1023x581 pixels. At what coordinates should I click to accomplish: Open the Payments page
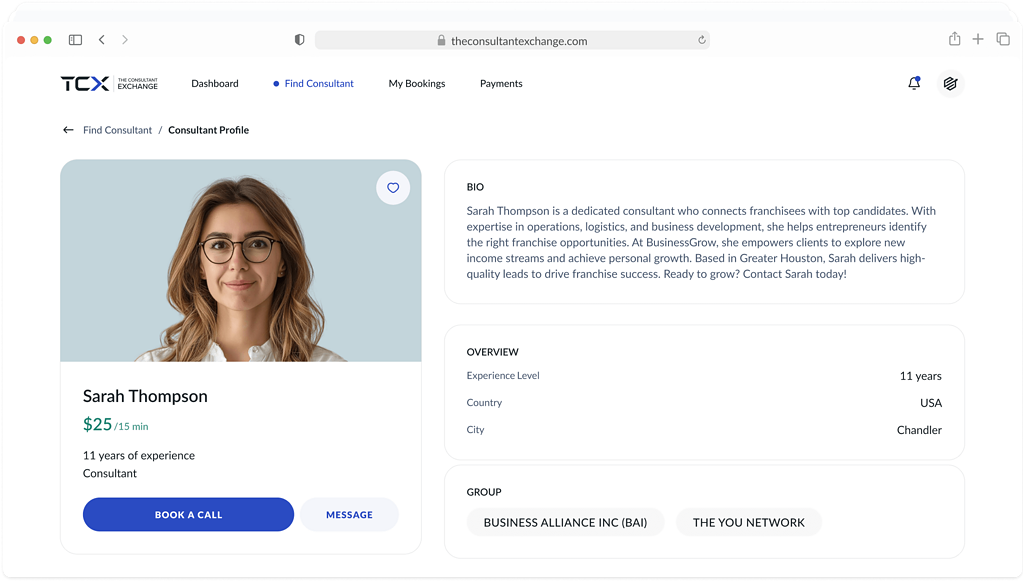point(501,83)
